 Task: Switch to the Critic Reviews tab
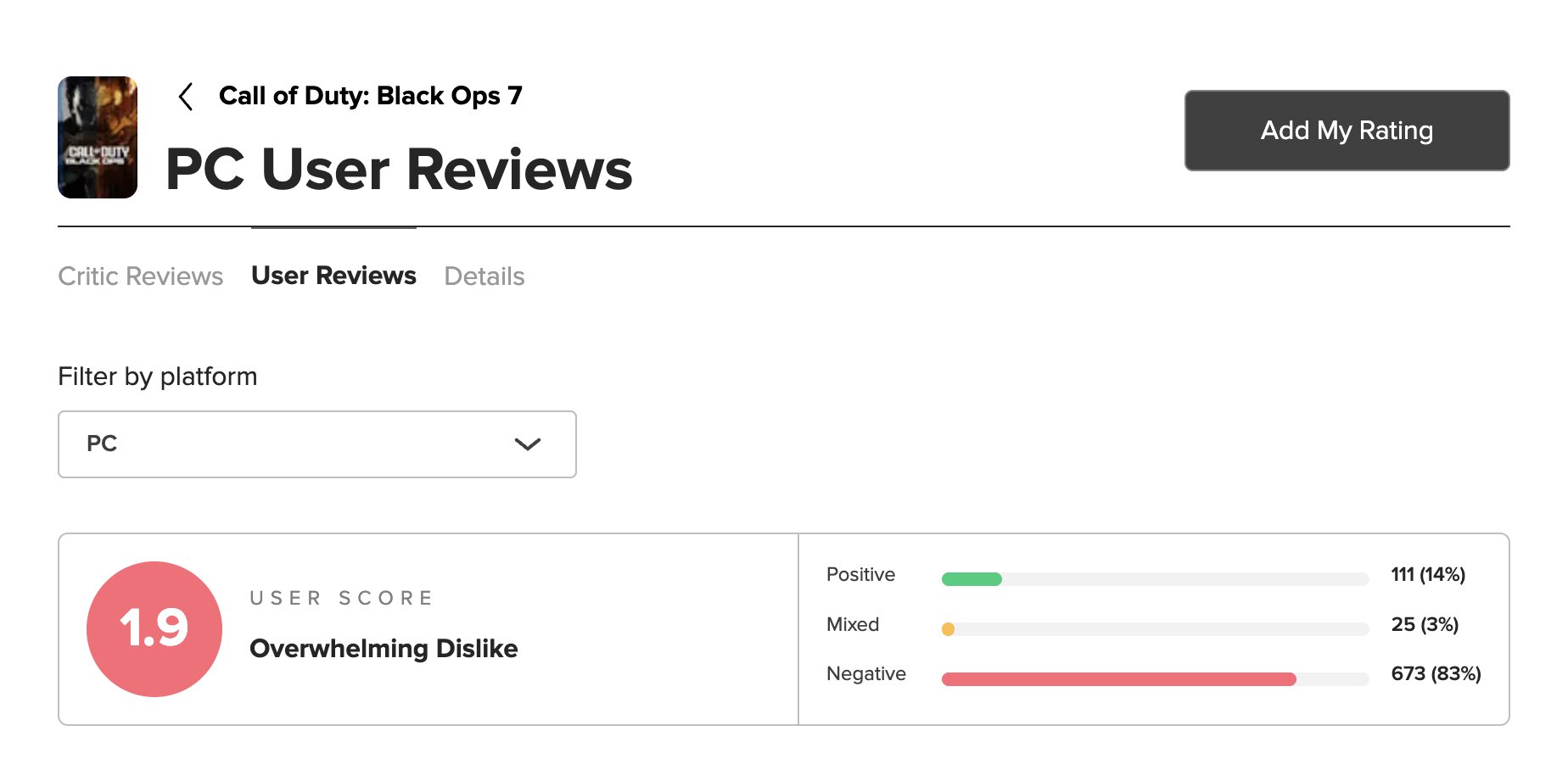coord(141,276)
